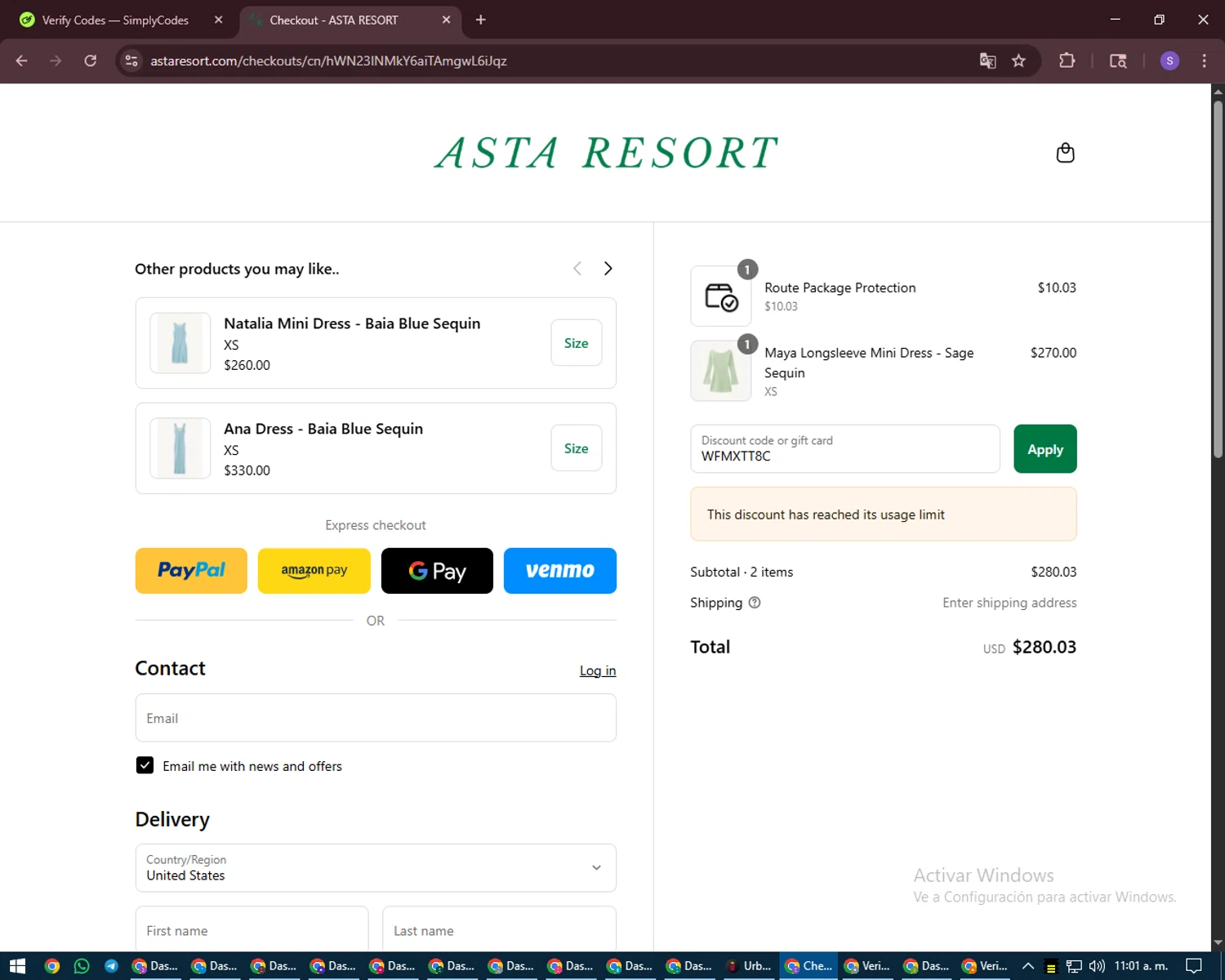The image size is (1225, 980).
Task: Focus the Last name field
Action: [x=499, y=930]
